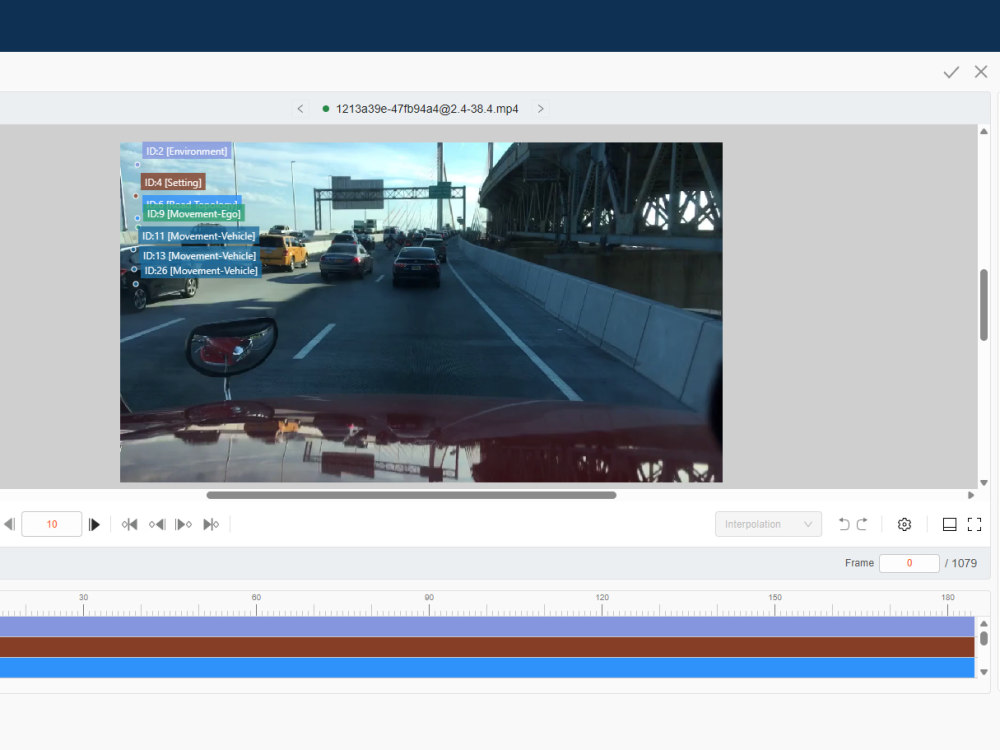Open the Interpolation dropdown
The image size is (1000, 750).
tap(768, 524)
